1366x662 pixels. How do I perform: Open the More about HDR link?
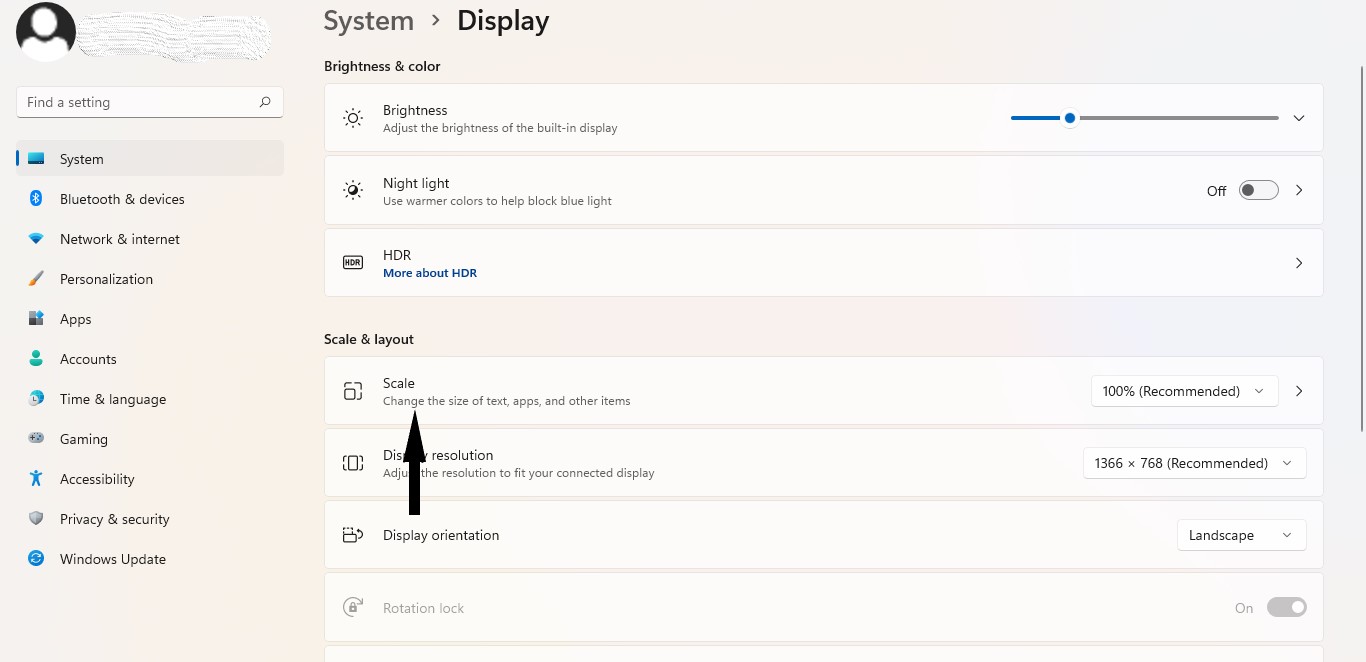point(430,273)
